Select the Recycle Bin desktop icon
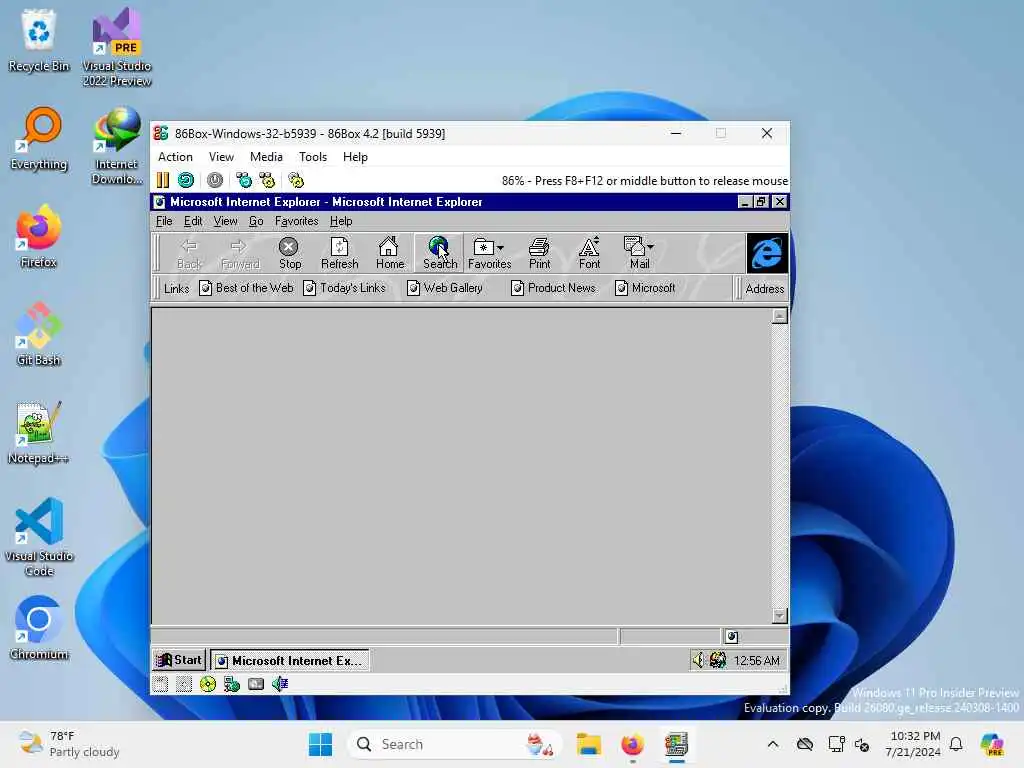Image resolution: width=1024 pixels, height=768 pixels. coord(39,40)
